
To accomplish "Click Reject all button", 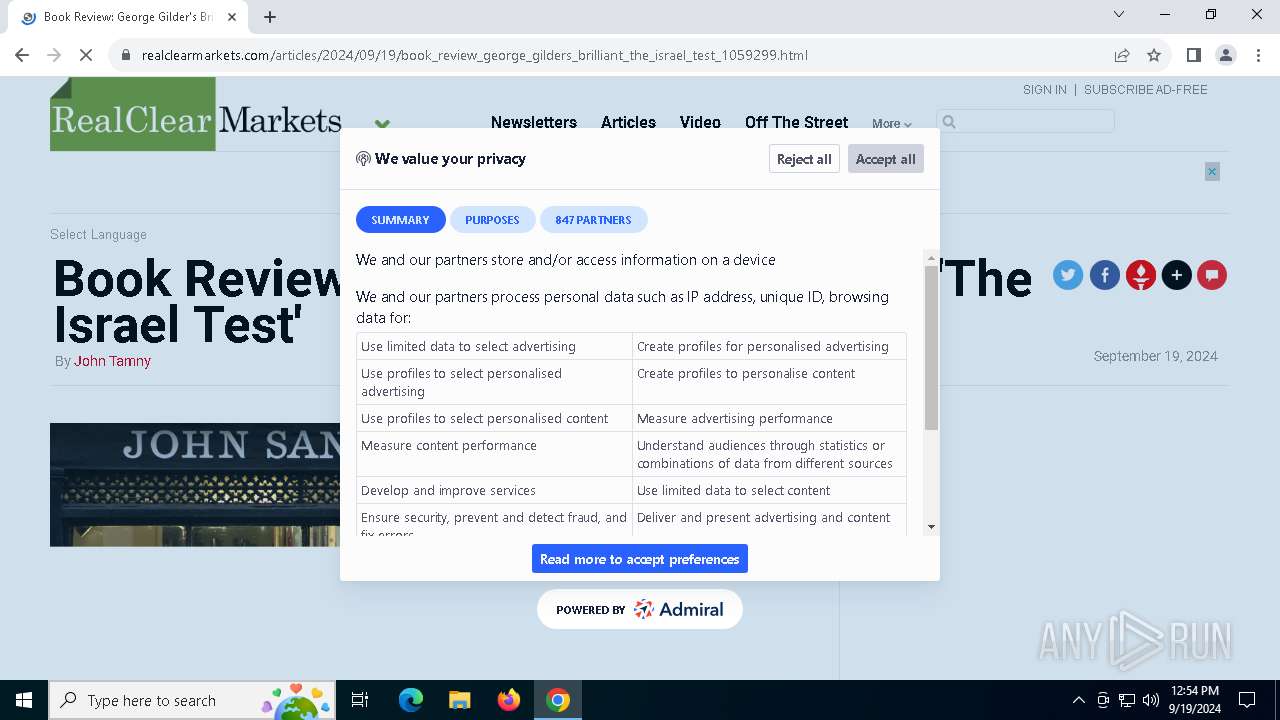I will click(804, 159).
